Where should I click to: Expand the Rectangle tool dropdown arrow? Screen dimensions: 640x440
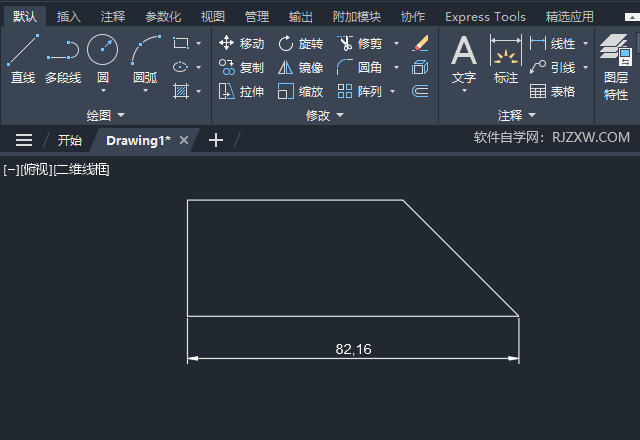click(x=198, y=43)
